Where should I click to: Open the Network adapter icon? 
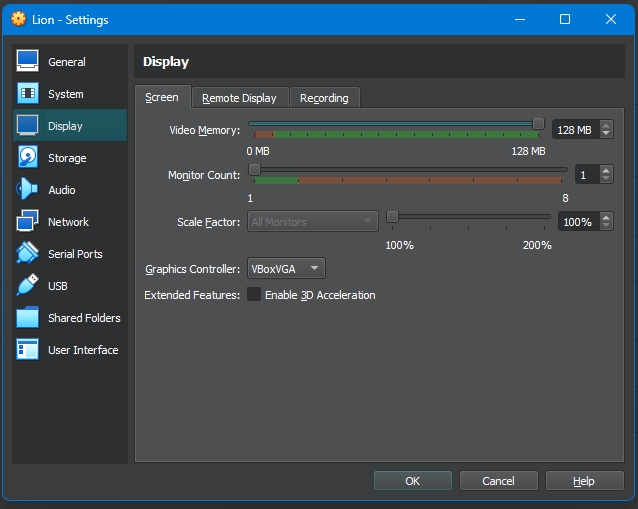[x=28, y=222]
